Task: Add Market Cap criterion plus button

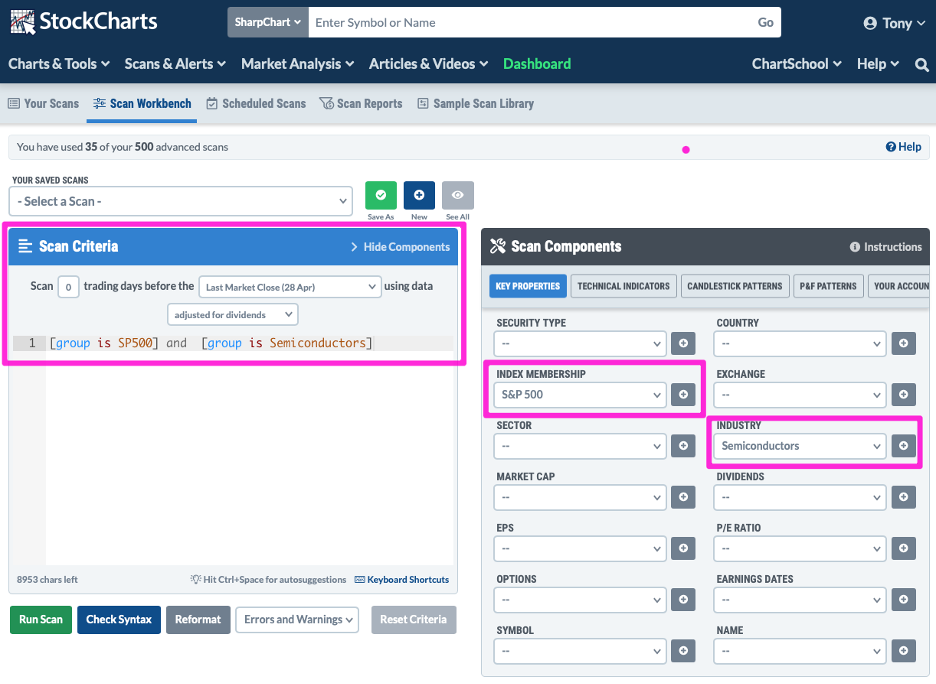Action: (683, 497)
